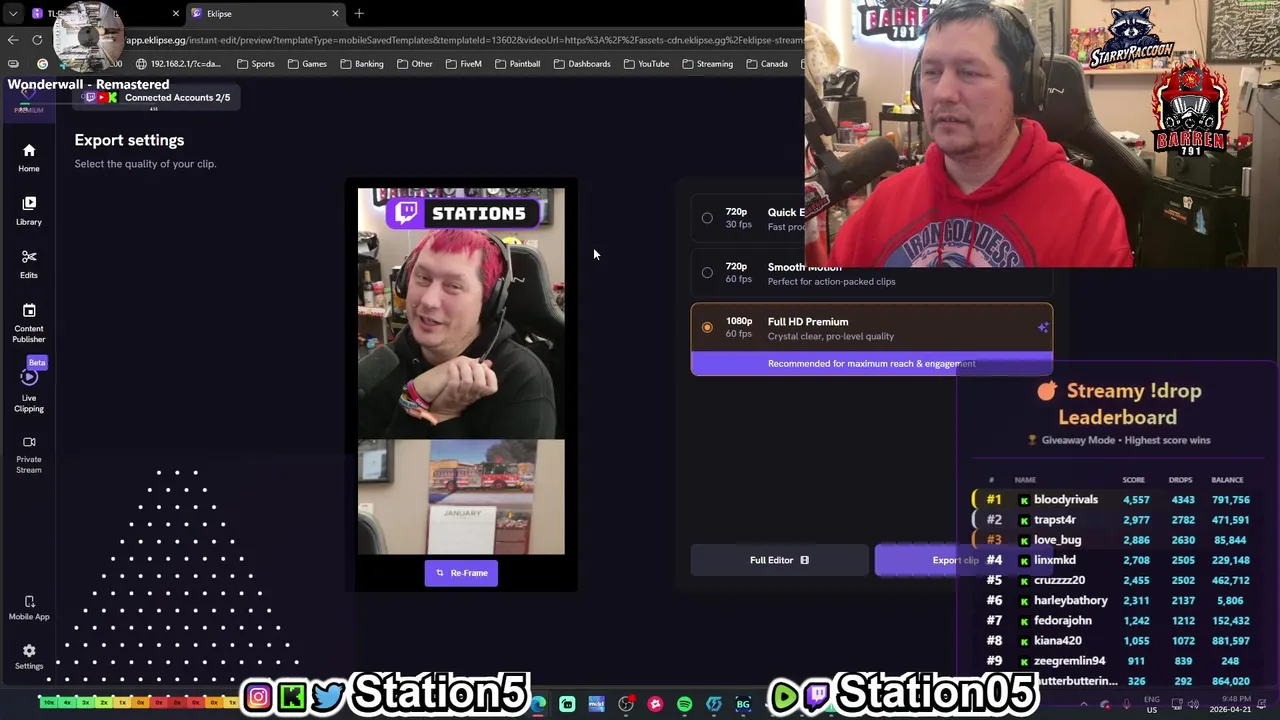Click the Recommended for maximum reach banner
Viewport: 1280px width, 720px height.
coord(871,363)
